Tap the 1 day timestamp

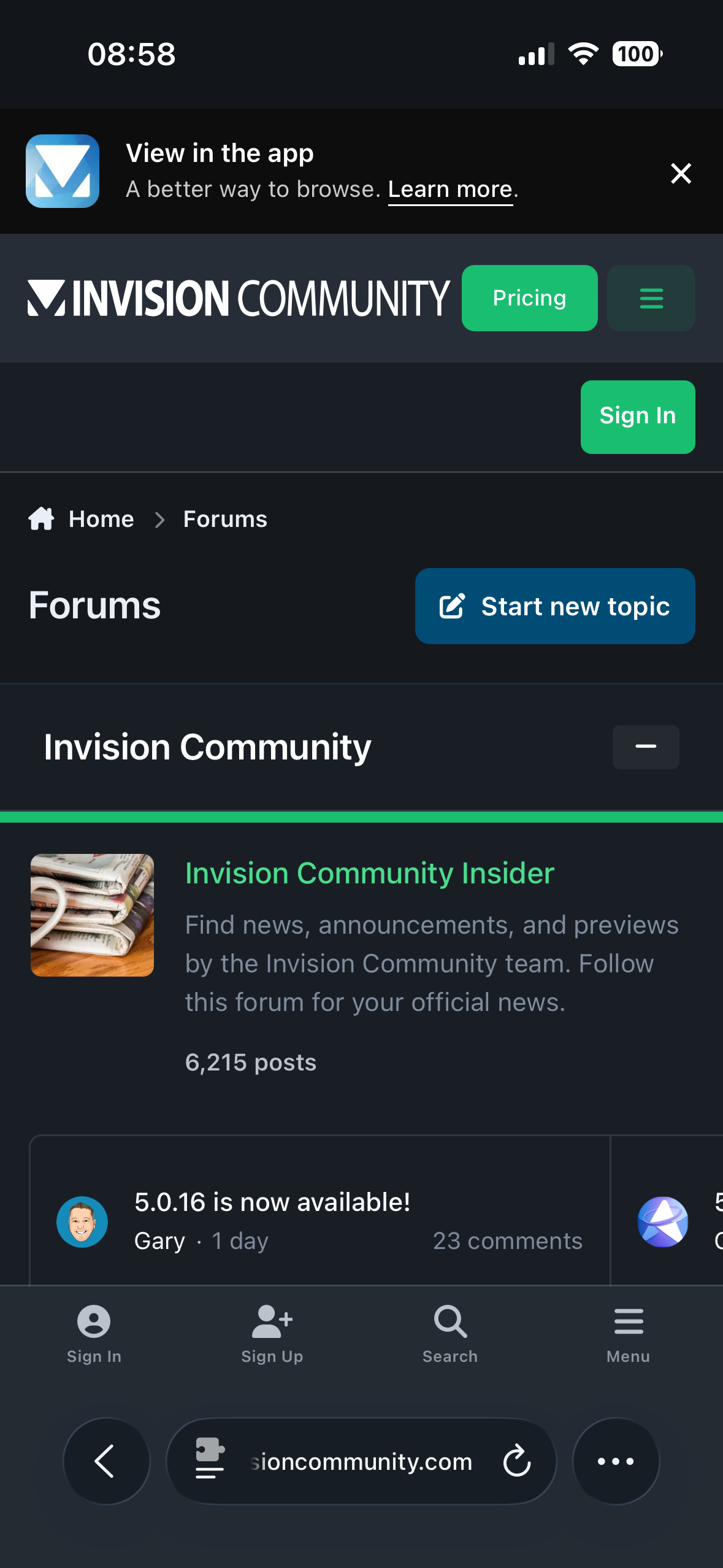coord(240,1241)
